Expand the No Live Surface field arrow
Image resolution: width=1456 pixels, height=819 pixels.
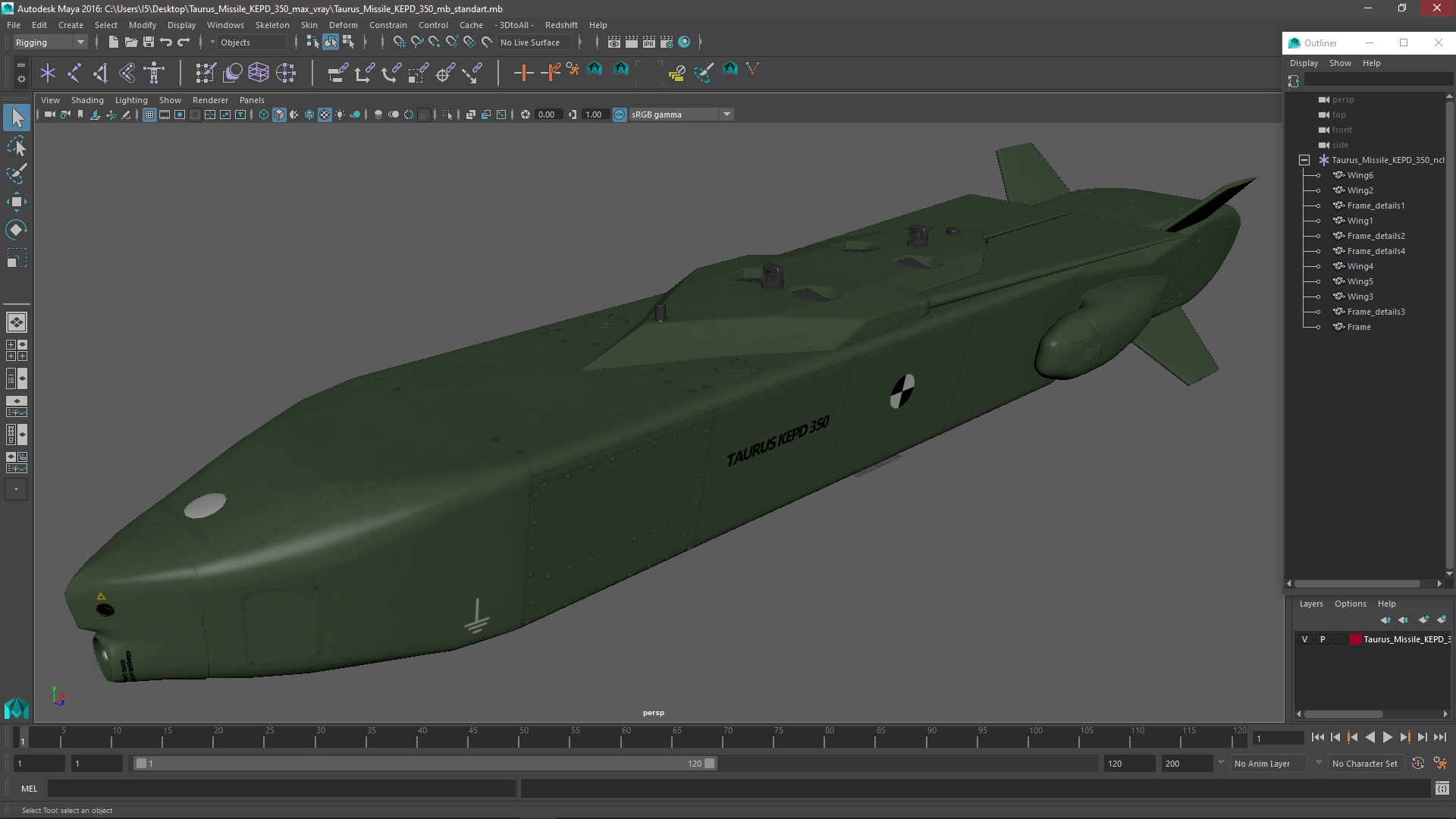pos(580,42)
